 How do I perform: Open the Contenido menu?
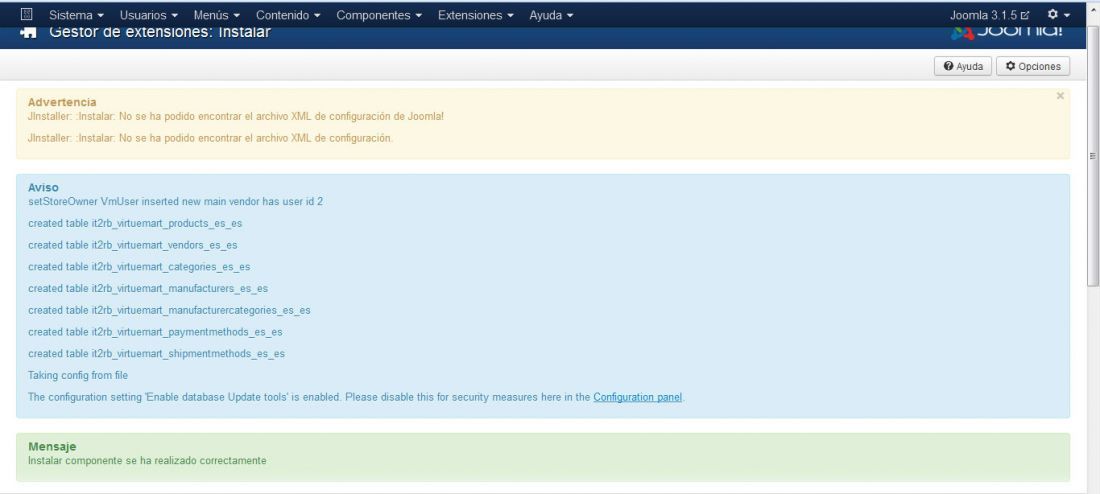pos(288,15)
